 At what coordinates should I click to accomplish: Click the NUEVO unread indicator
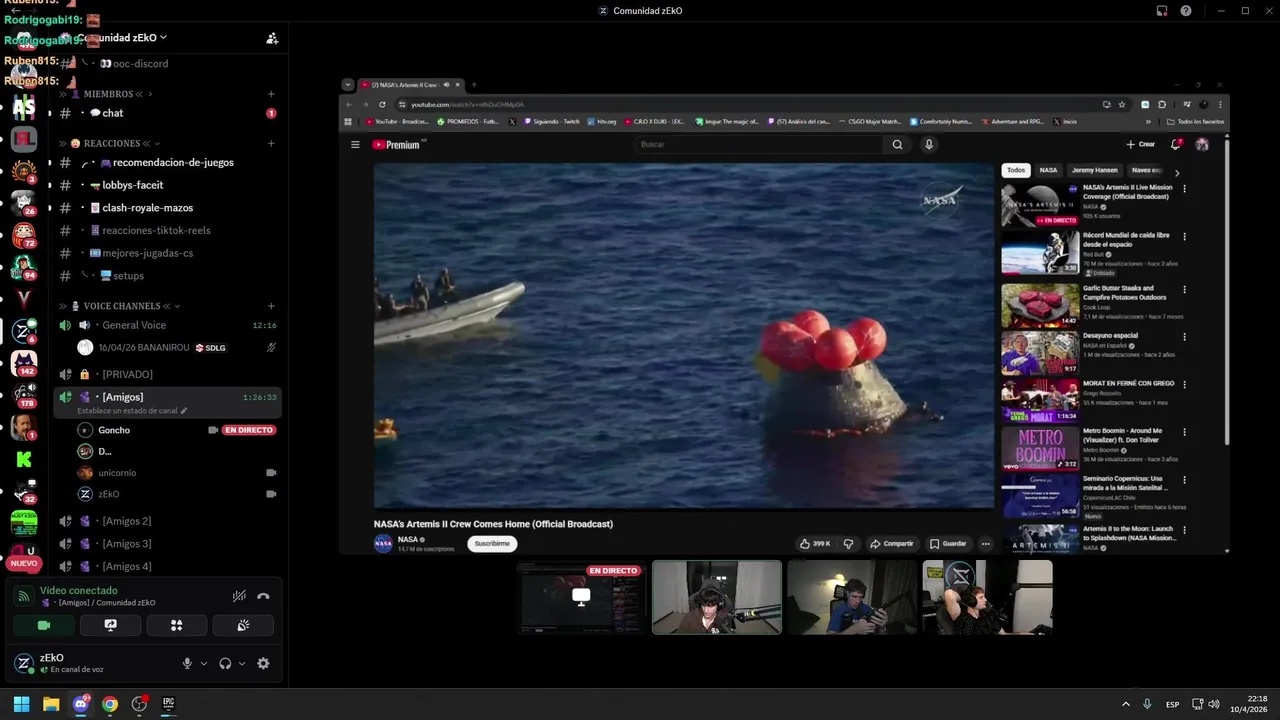click(24, 563)
